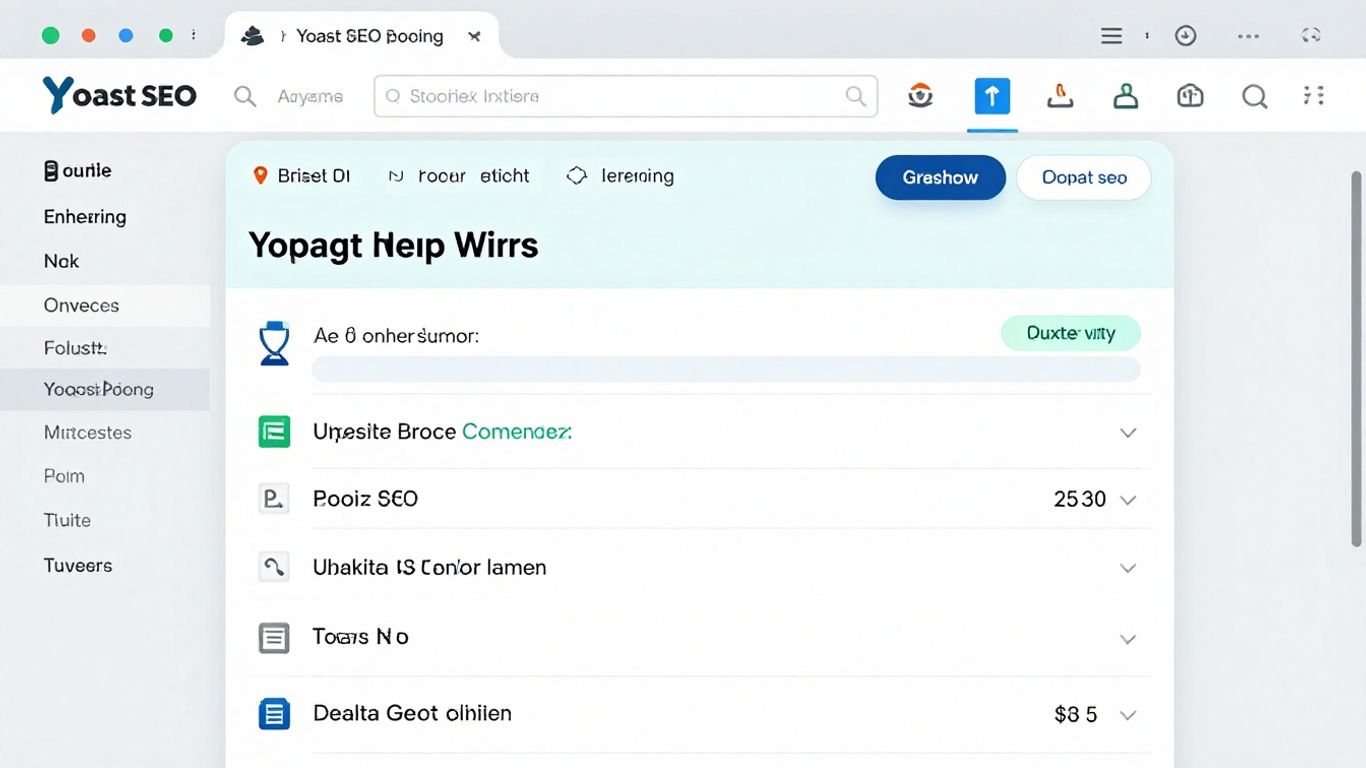Click the orange Yoast avatar toolbar icon
The image size is (1366, 768).
pos(920,95)
